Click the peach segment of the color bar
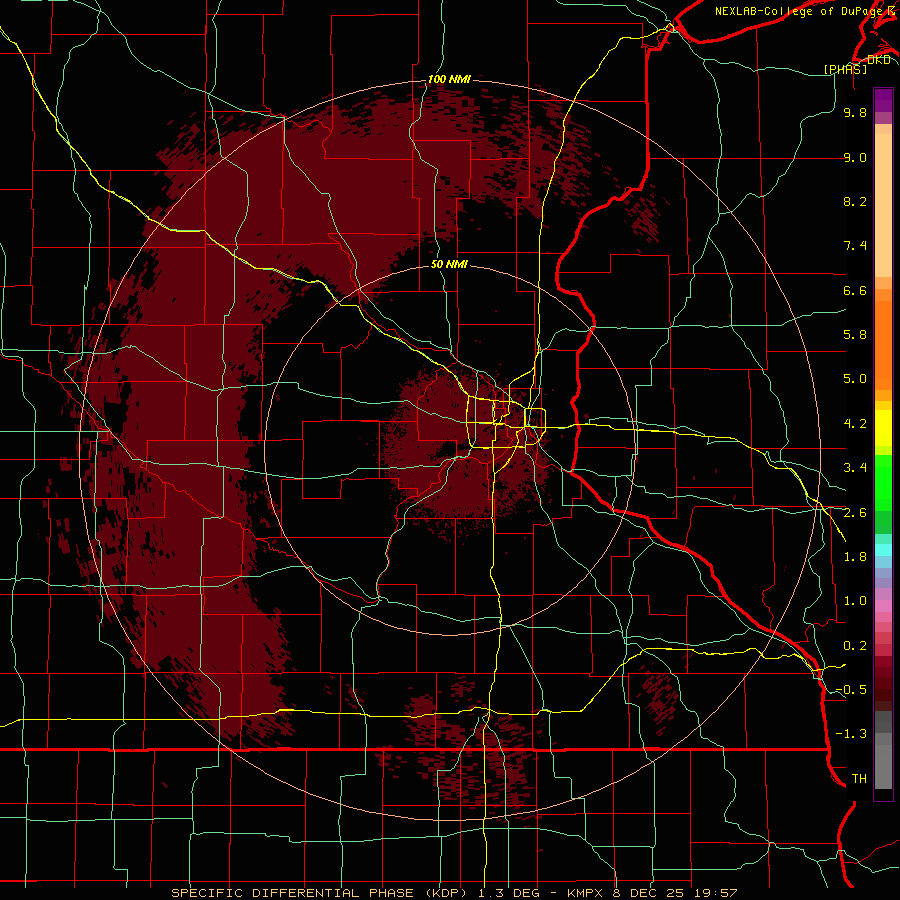Image resolution: width=900 pixels, height=900 pixels. point(883,205)
